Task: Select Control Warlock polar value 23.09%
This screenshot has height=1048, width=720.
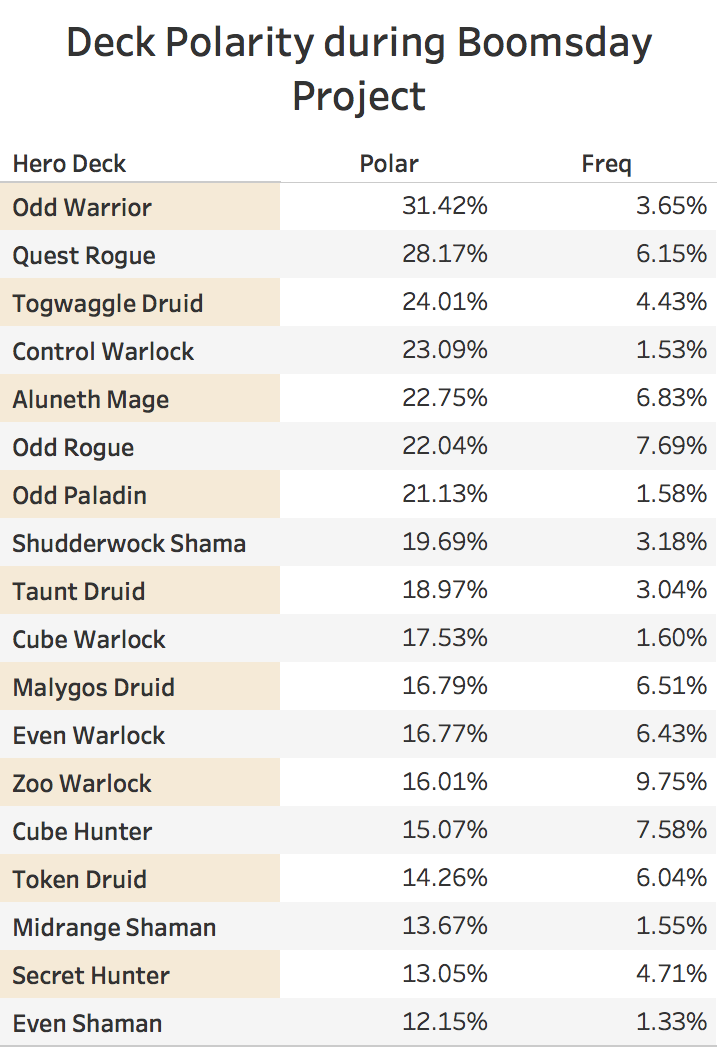Action: tap(445, 350)
